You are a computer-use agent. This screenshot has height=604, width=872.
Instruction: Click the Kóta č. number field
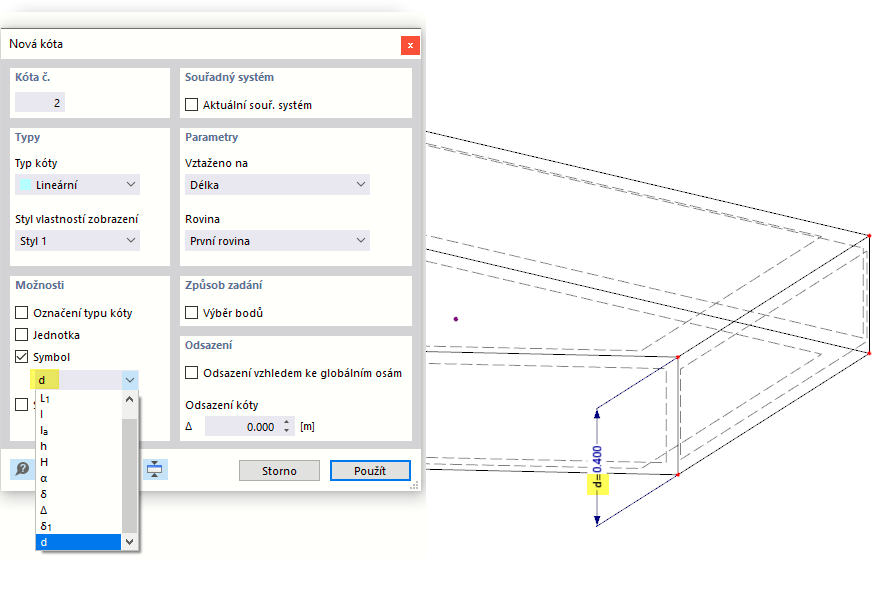click(40, 102)
